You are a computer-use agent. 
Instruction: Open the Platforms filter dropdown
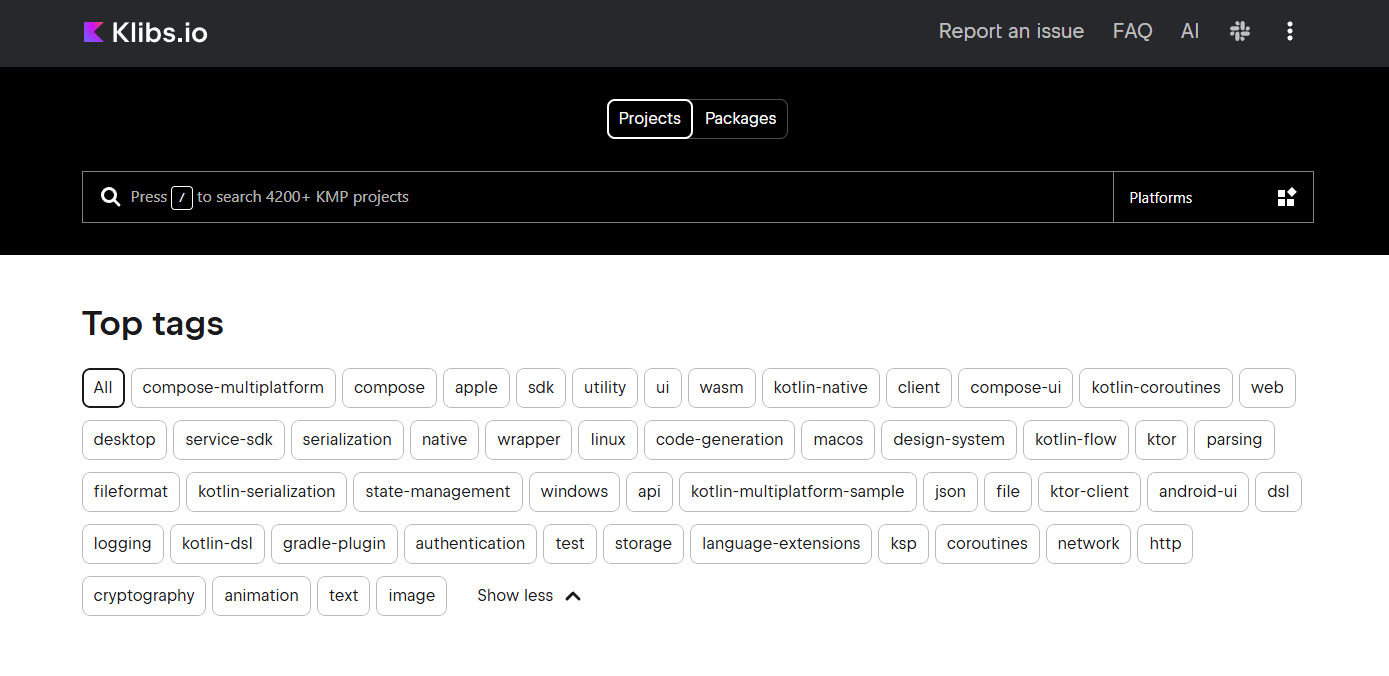pyautogui.click(x=1213, y=197)
